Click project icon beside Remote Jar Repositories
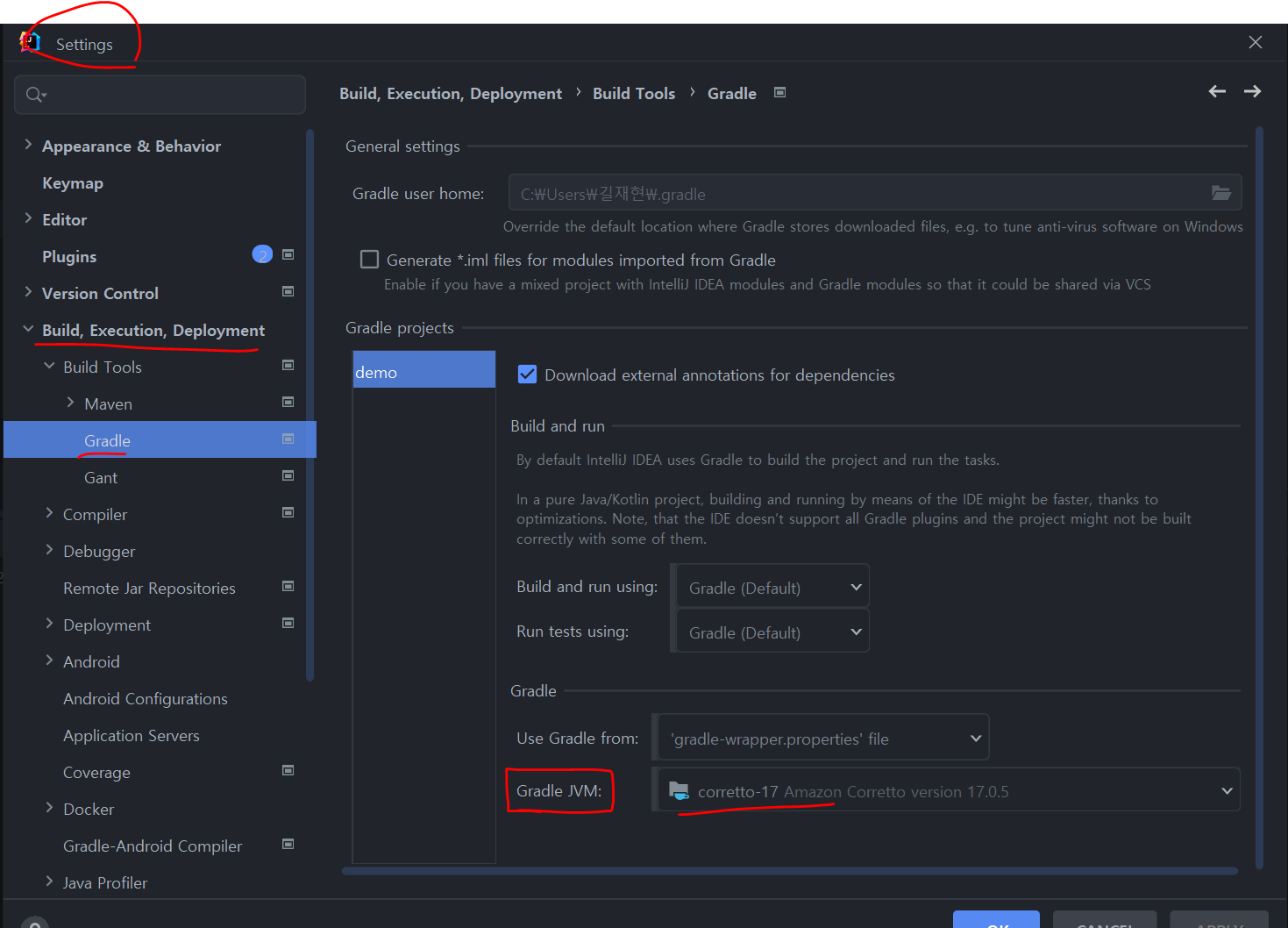Image resolution: width=1288 pixels, height=928 pixels. (x=288, y=586)
